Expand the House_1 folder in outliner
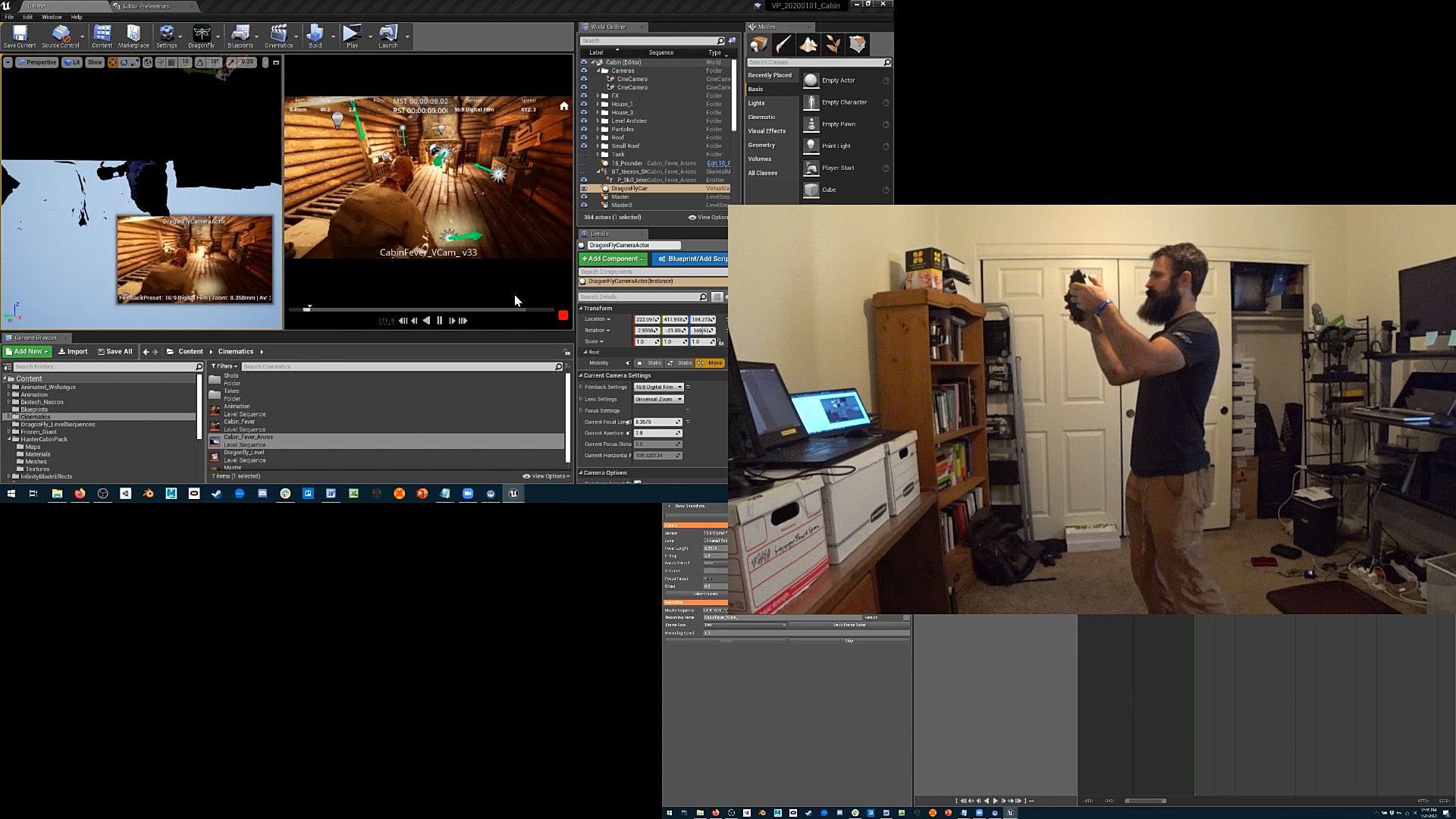This screenshot has height=819, width=1456. 598,104
